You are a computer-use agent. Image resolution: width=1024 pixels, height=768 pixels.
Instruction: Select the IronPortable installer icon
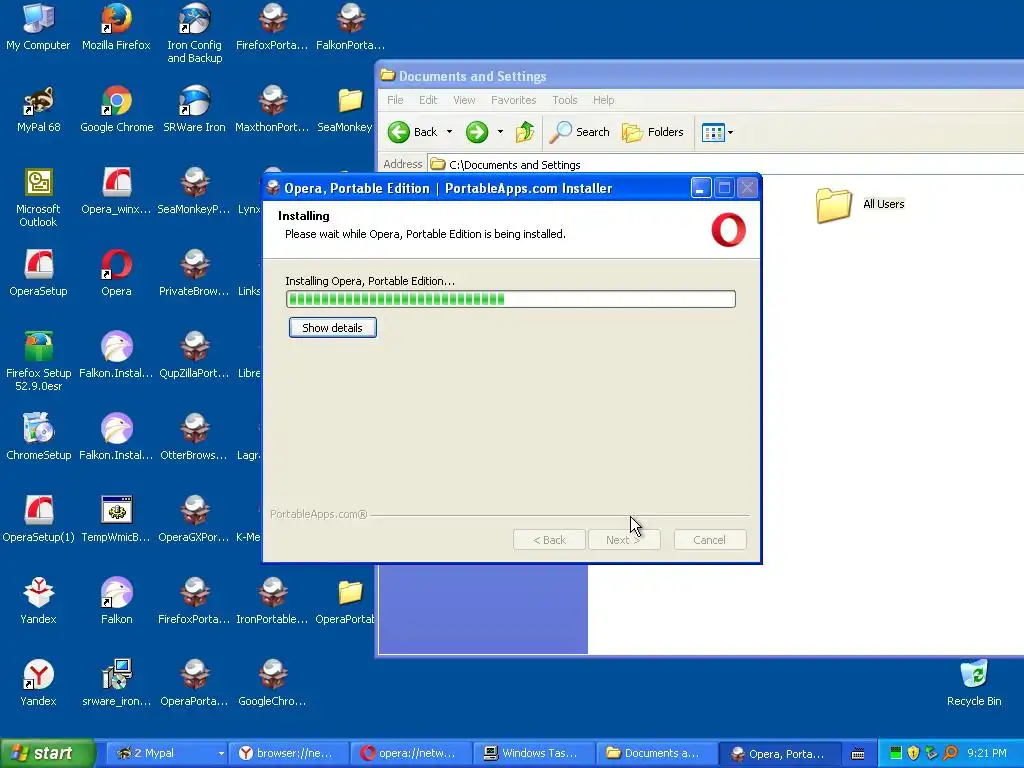point(272,601)
